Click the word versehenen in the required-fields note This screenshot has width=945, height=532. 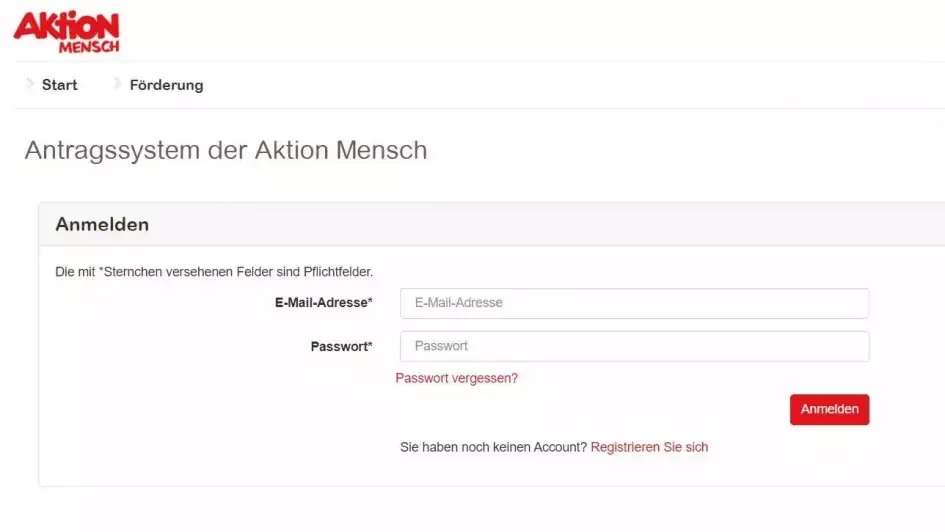199,272
